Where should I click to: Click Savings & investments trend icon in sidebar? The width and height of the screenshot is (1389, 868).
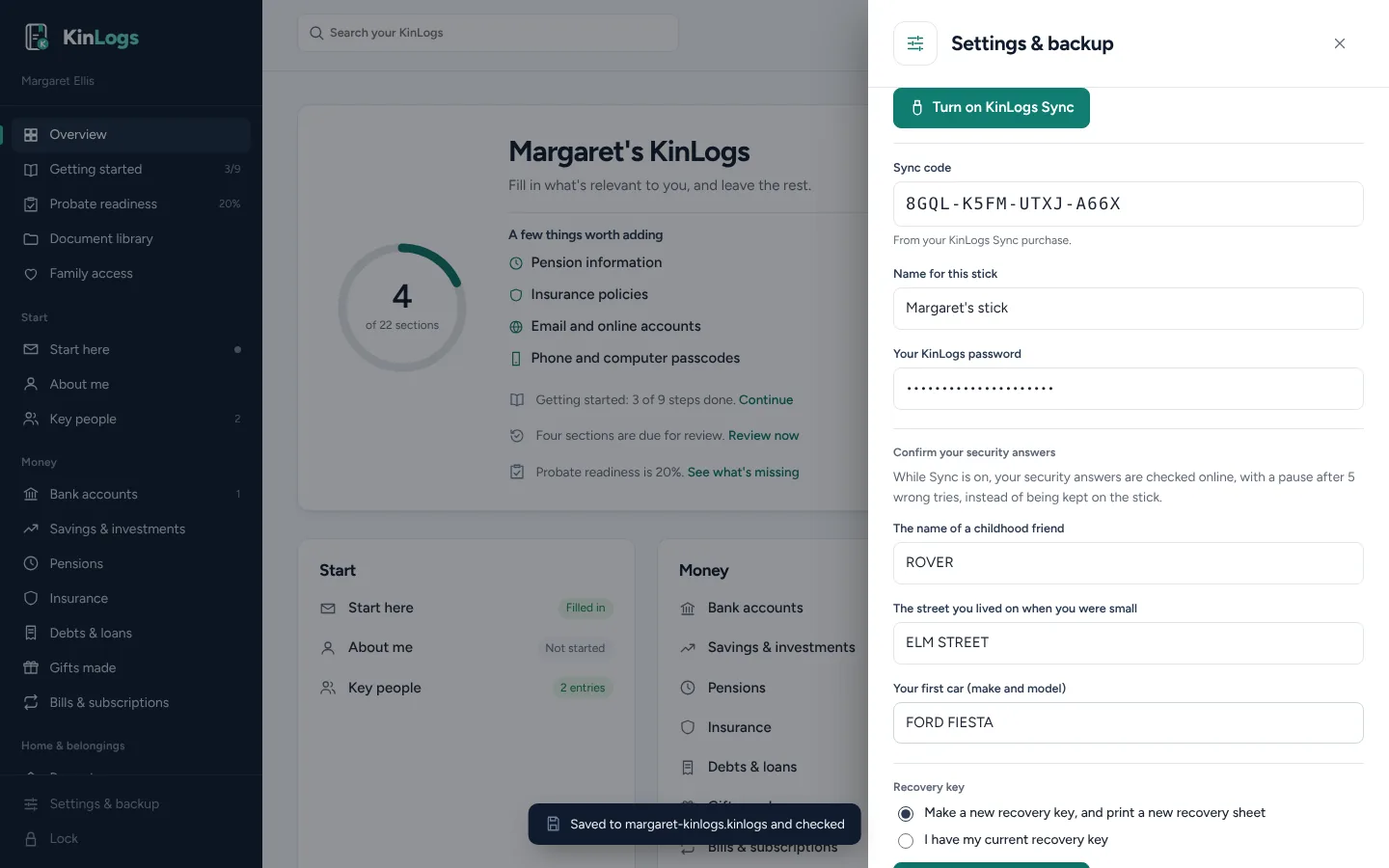tap(31, 529)
